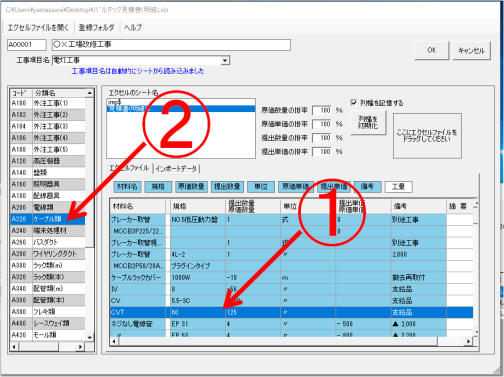This screenshot has width=504, height=377.
Task: Select category A260 バスダクト
Action: 48,242
